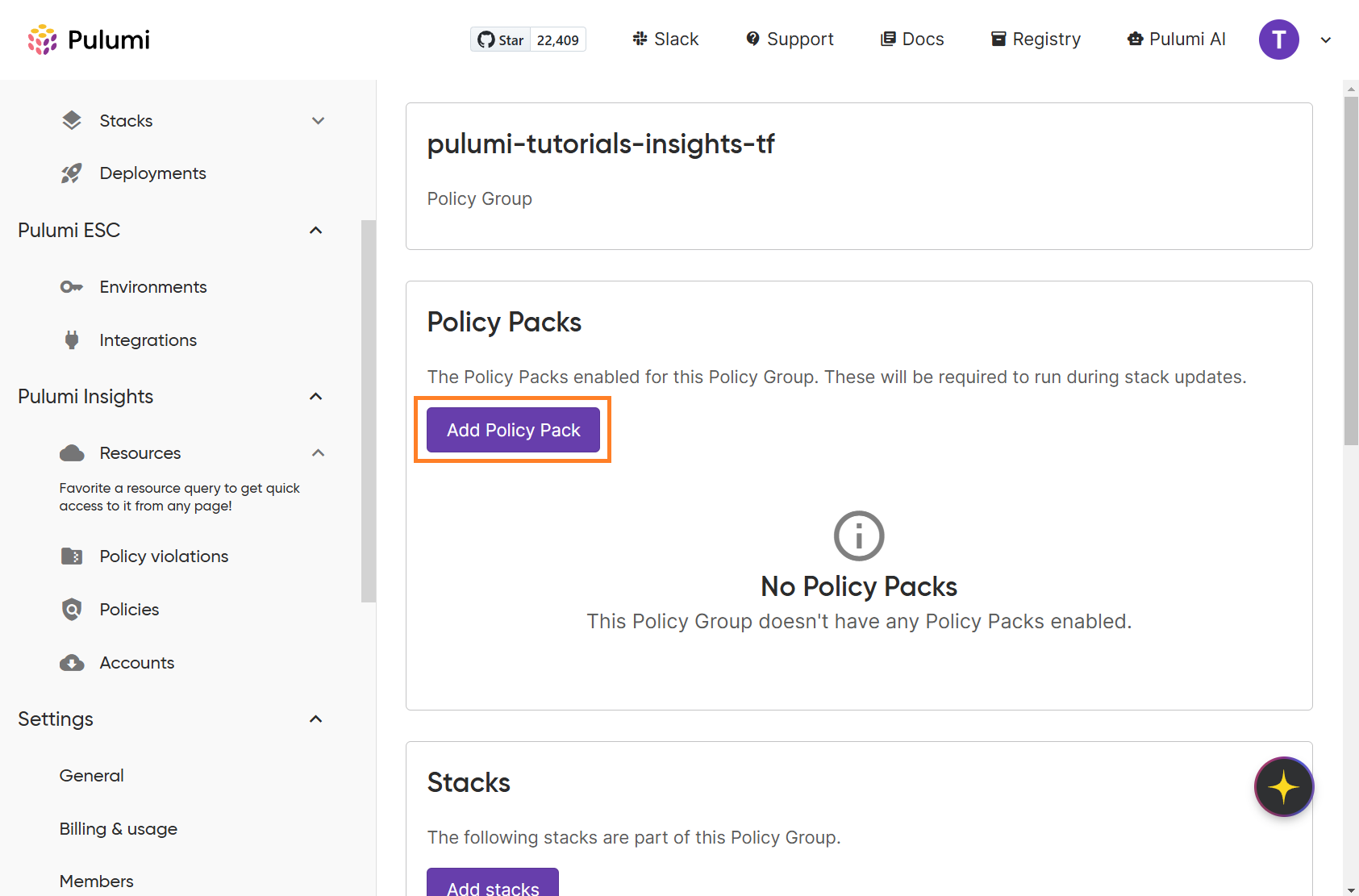
Task: Click the Resources cloud icon
Action: point(72,453)
